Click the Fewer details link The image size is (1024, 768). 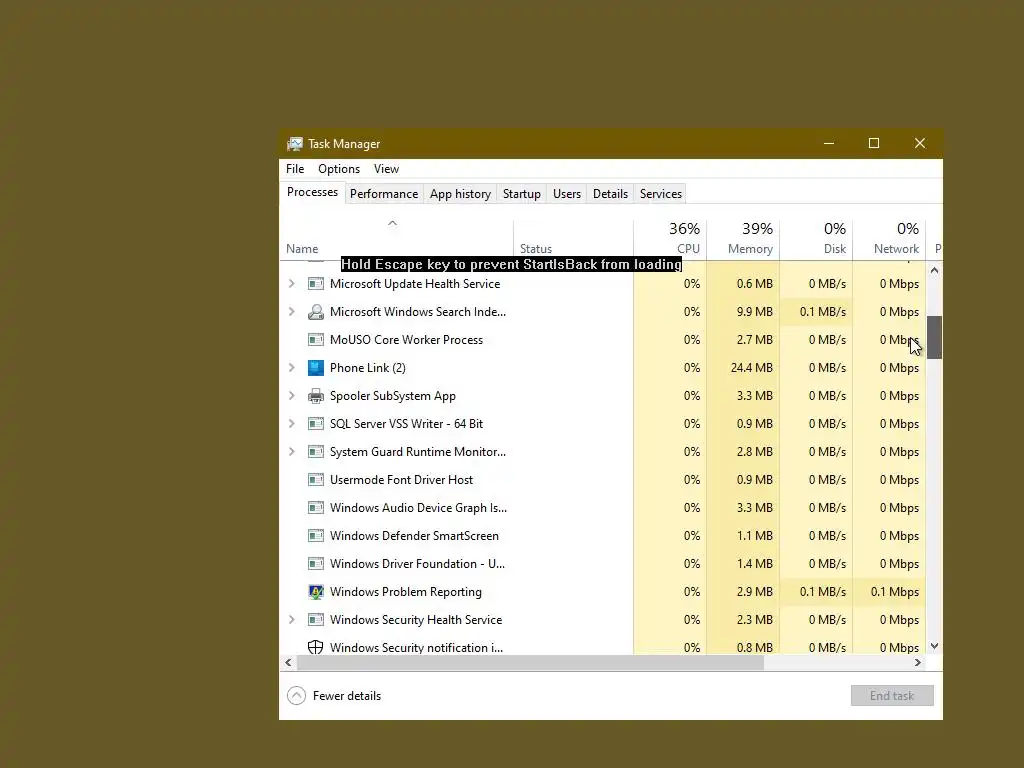point(347,696)
